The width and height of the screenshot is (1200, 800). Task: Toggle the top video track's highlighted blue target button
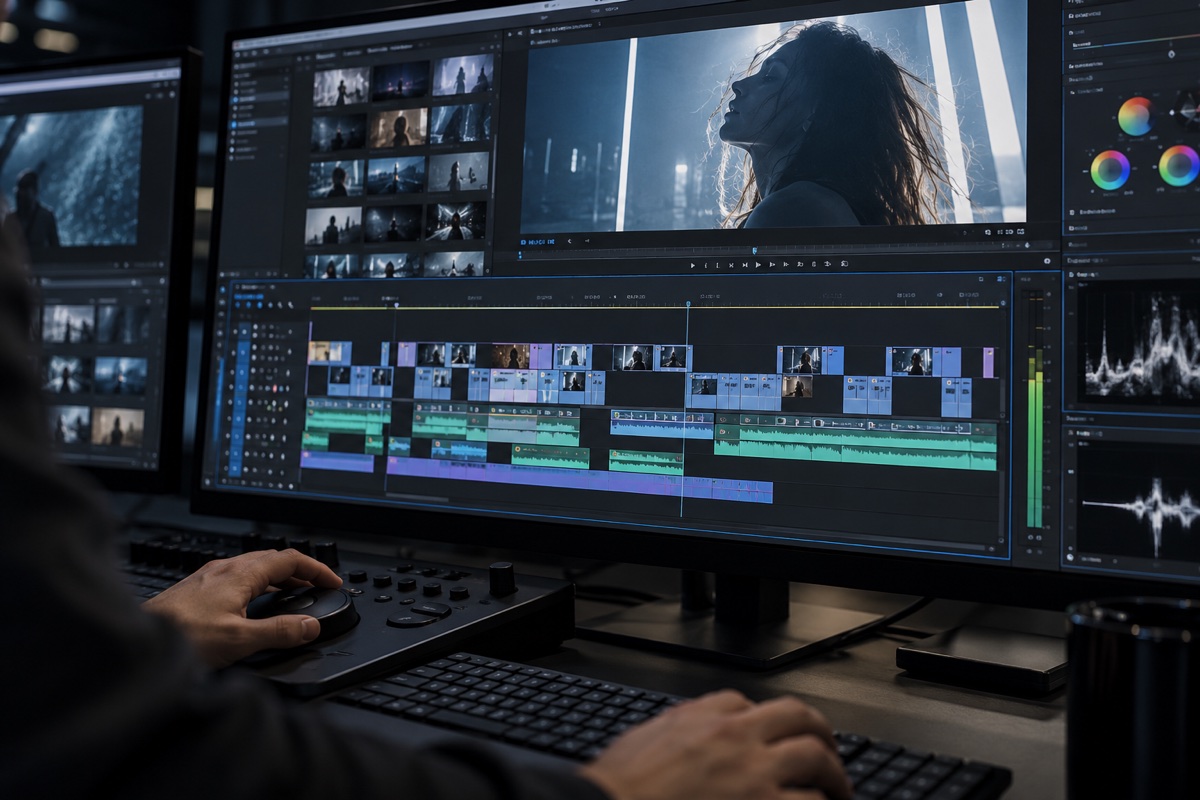[x=245, y=332]
